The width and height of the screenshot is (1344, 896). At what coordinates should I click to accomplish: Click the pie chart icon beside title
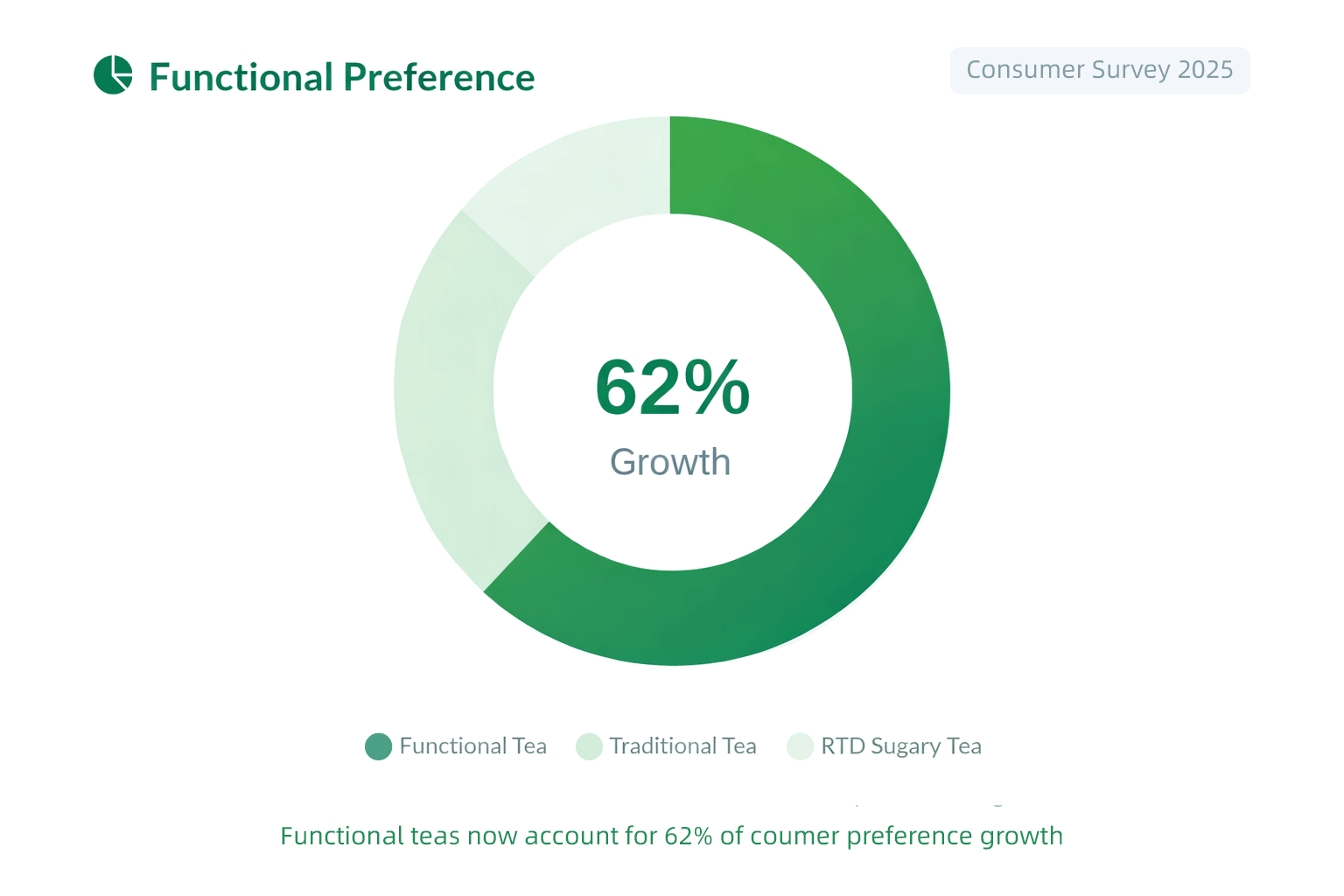click(x=113, y=75)
